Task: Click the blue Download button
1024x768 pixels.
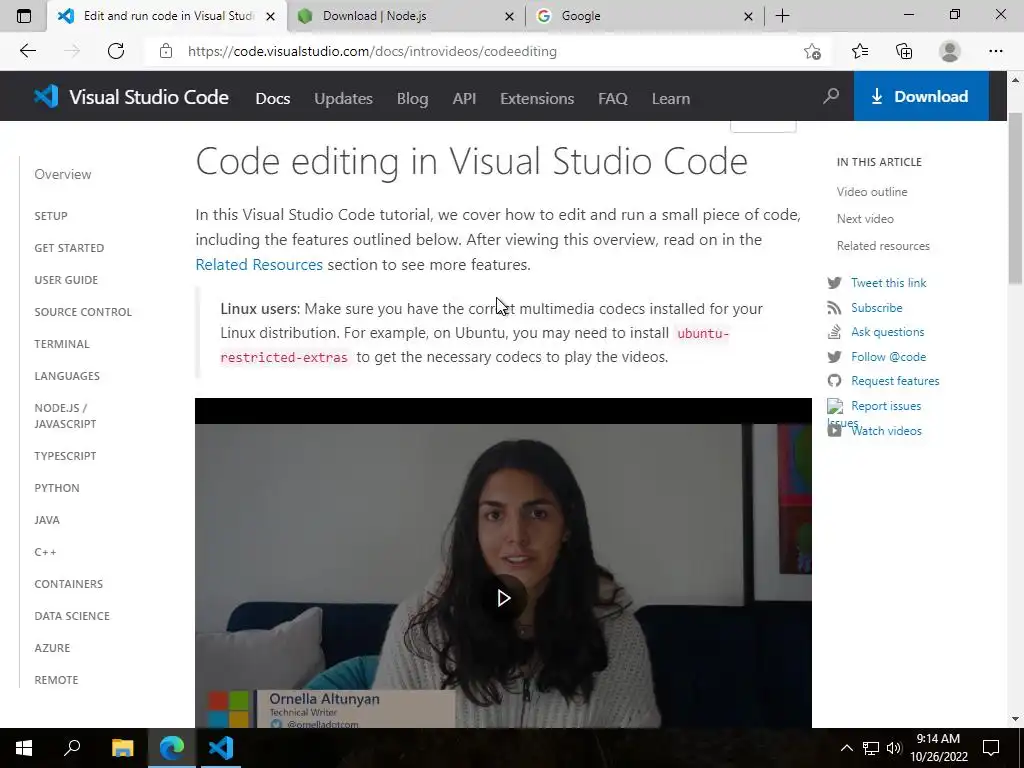Action: tap(921, 97)
